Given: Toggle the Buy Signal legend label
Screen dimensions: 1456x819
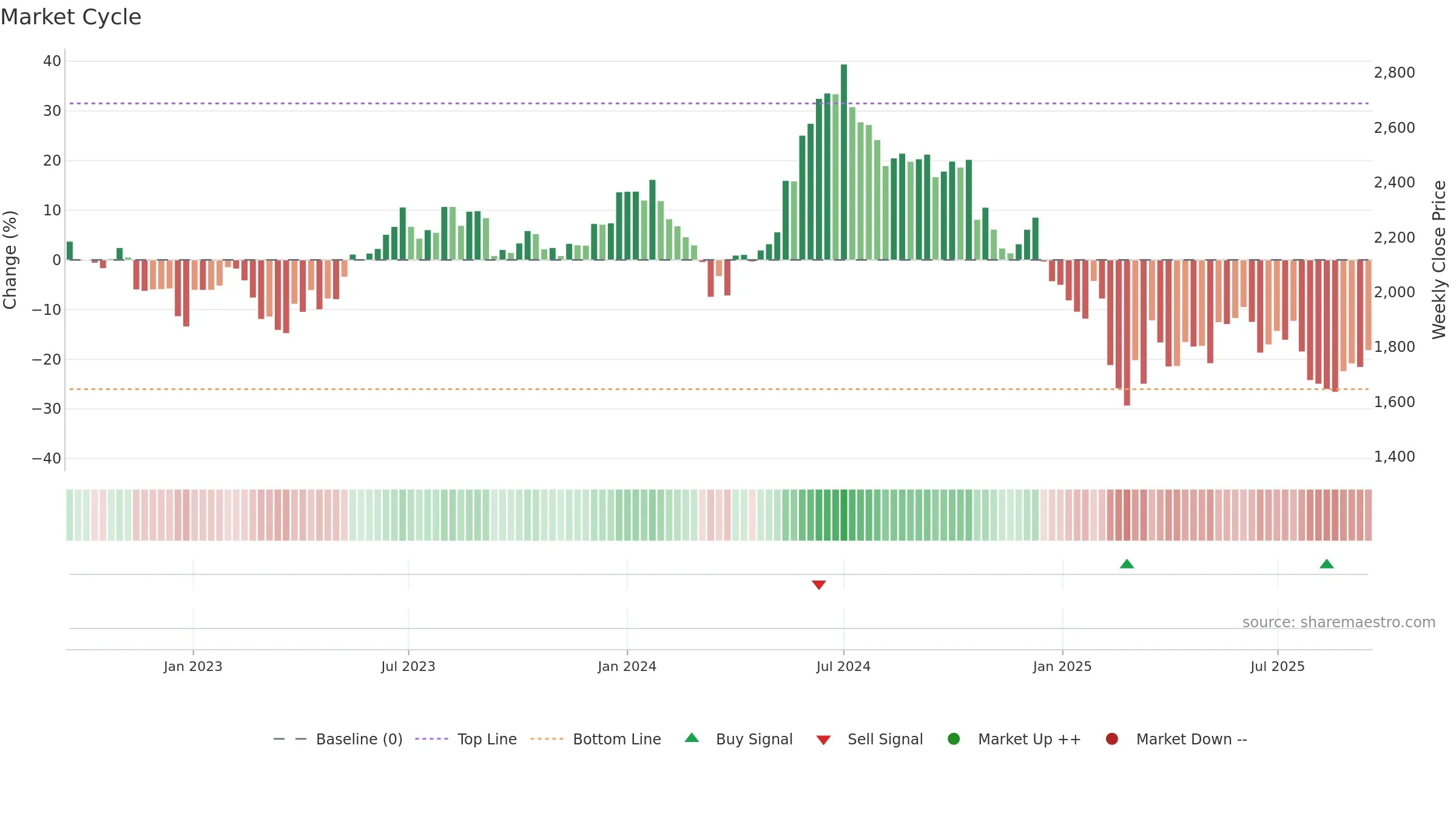Looking at the screenshot, I should click(754, 739).
